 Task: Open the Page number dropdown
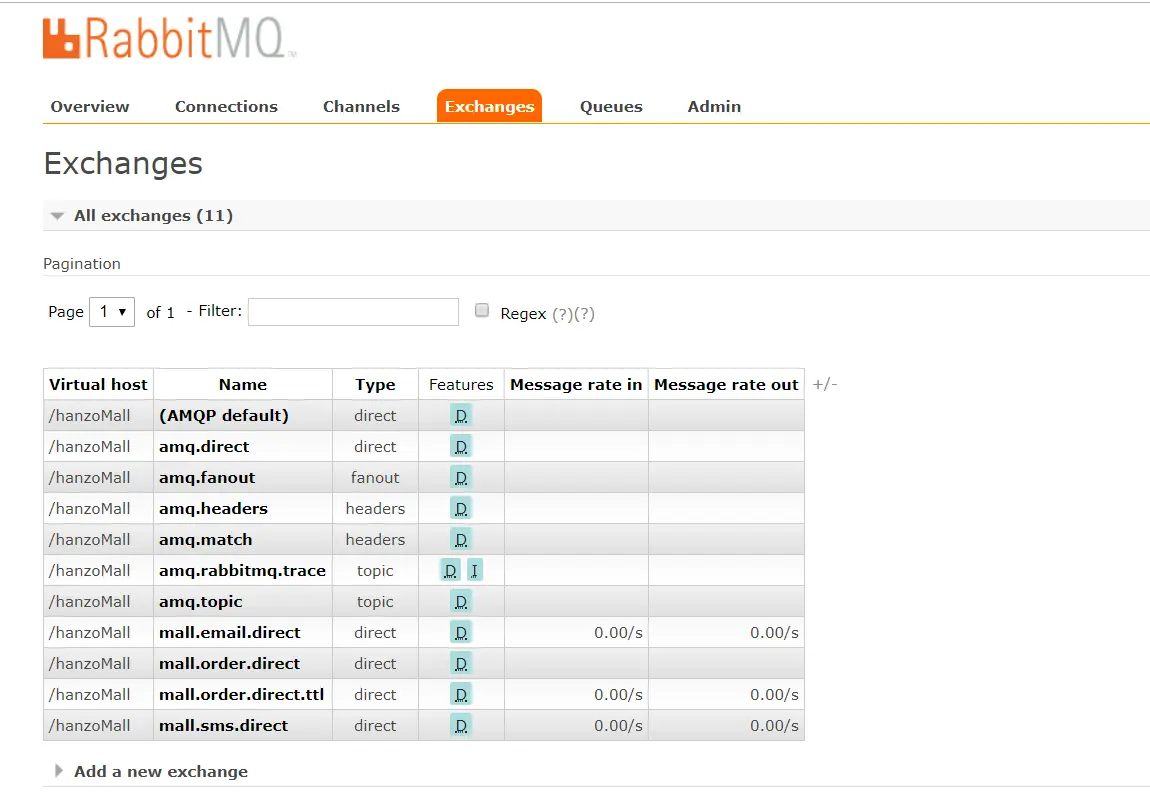tap(112, 312)
